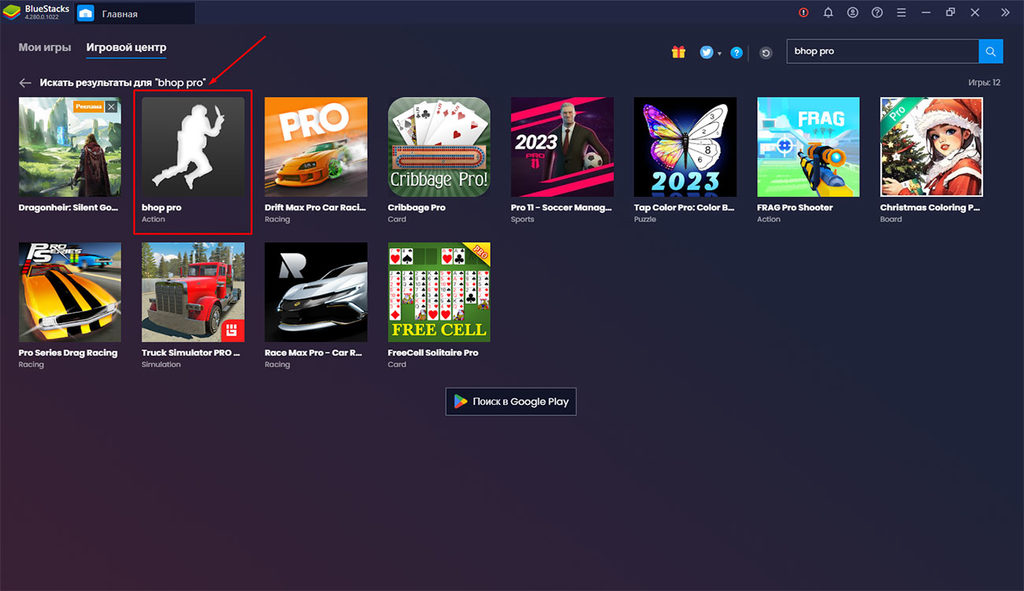Open the gift box rewards icon
The height and width of the screenshot is (591, 1024).
(679, 52)
